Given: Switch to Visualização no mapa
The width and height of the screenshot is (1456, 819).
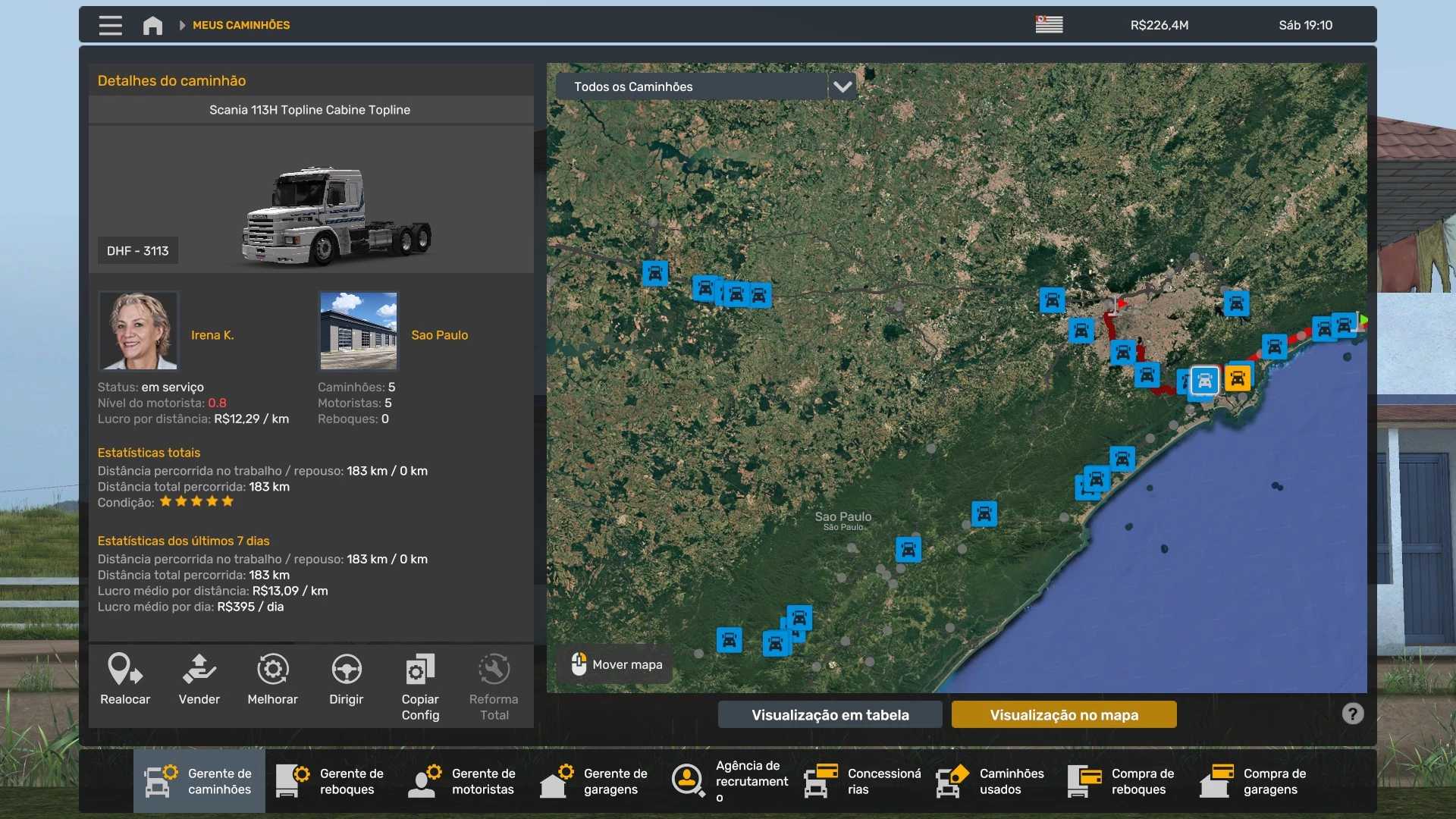Looking at the screenshot, I should [1063, 714].
